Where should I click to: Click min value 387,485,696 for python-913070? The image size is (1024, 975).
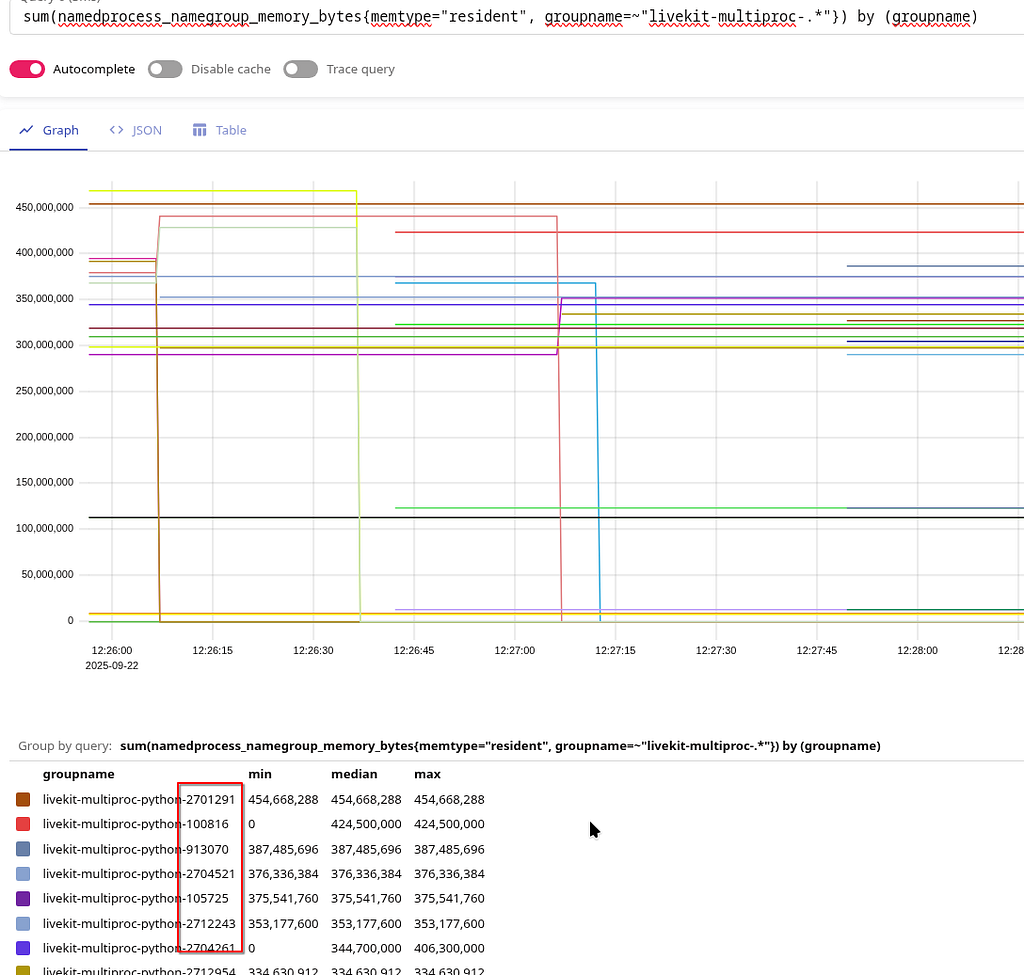point(283,849)
